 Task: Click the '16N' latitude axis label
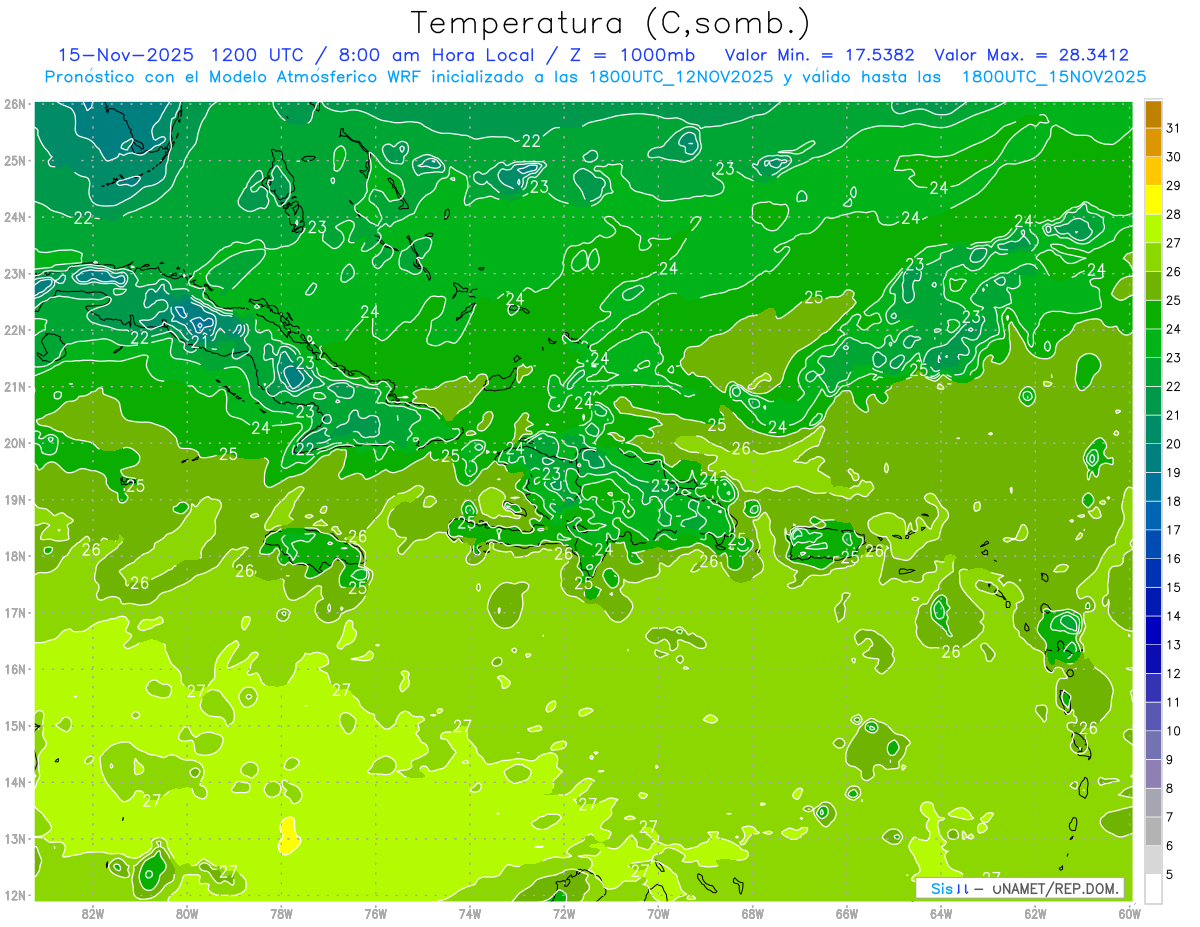pyautogui.click(x=14, y=669)
